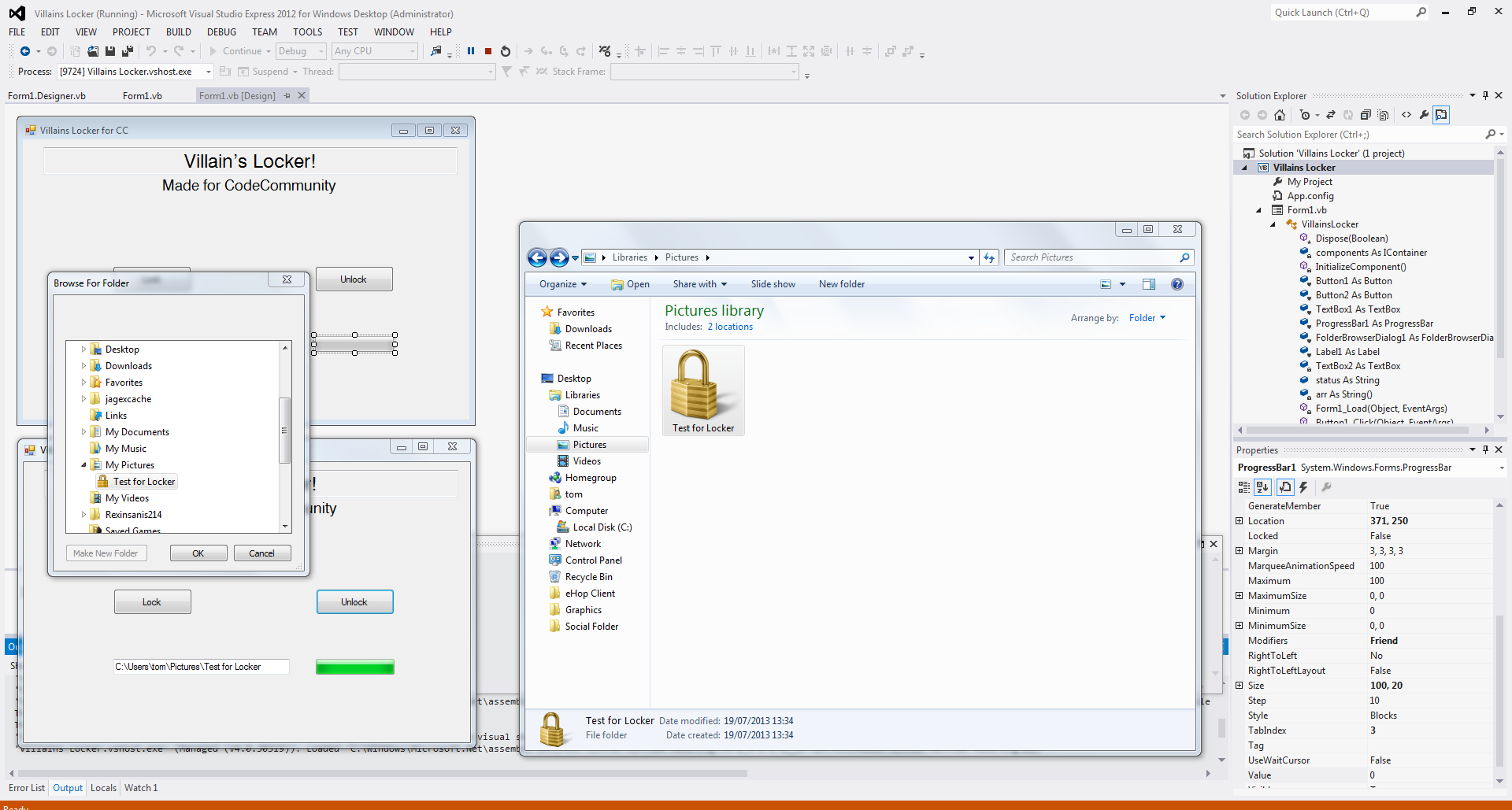
Task: Open Properties wrench in Solution Explorer toolbar
Action: pos(1424,115)
